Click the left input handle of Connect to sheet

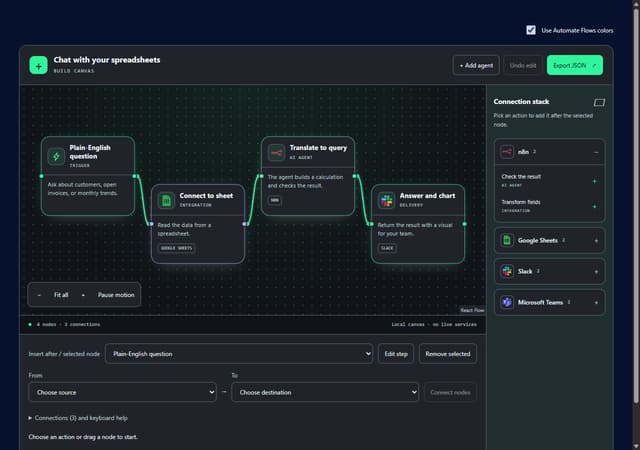click(151, 224)
